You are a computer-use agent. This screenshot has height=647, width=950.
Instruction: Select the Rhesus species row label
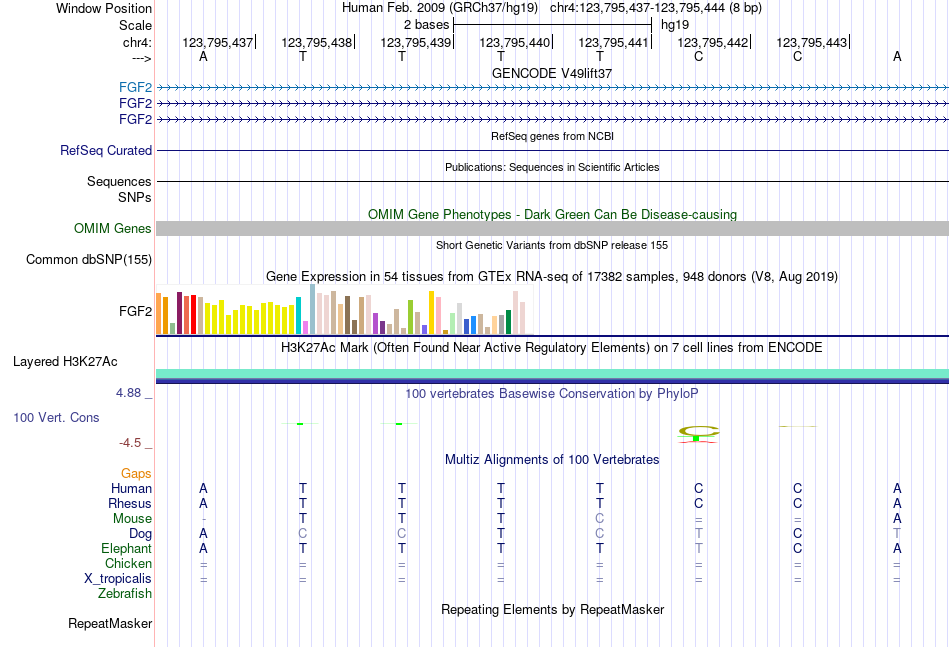(x=130, y=503)
